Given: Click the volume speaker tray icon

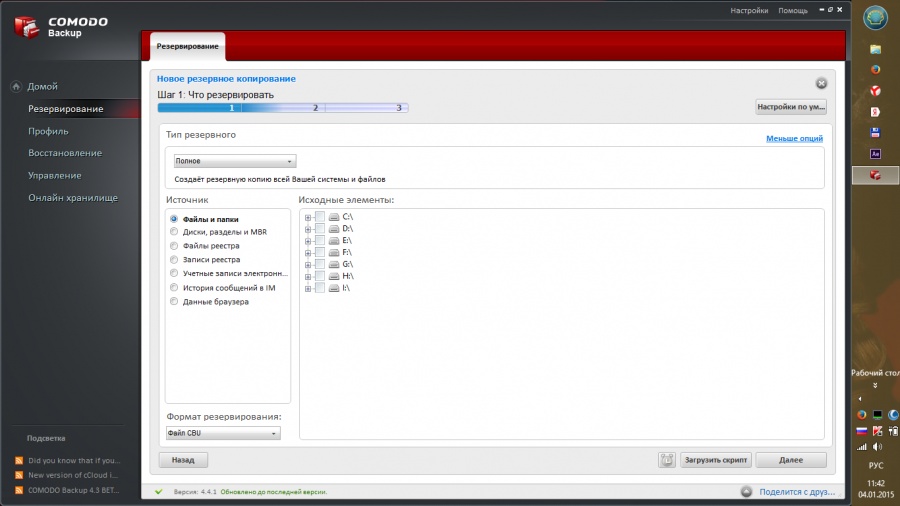Looking at the screenshot, I should (878, 447).
